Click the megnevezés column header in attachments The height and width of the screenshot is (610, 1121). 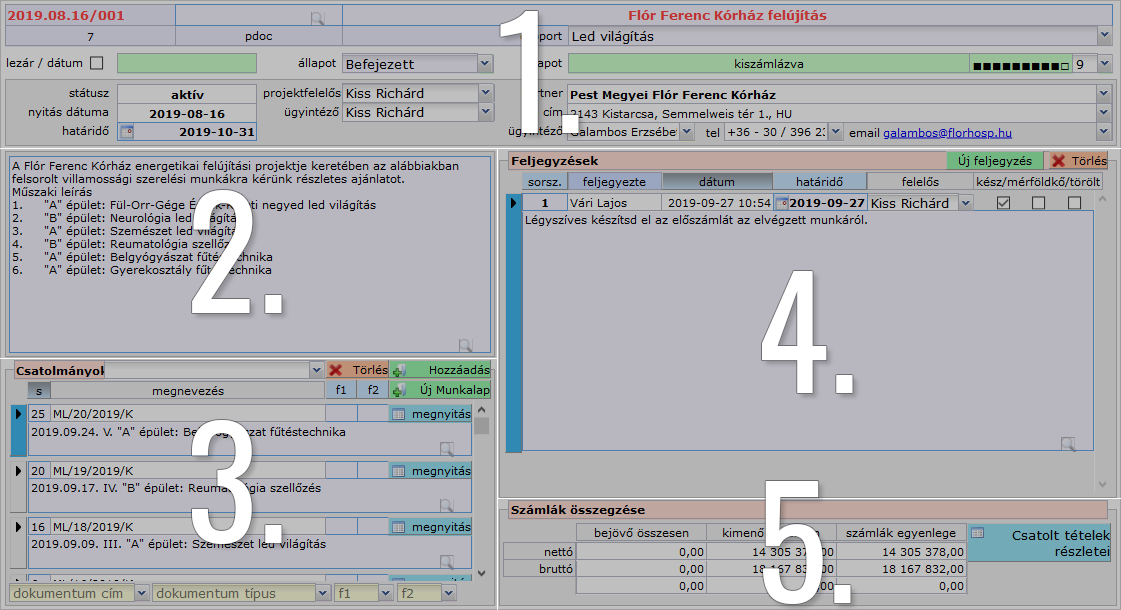click(x=187, y=390)
